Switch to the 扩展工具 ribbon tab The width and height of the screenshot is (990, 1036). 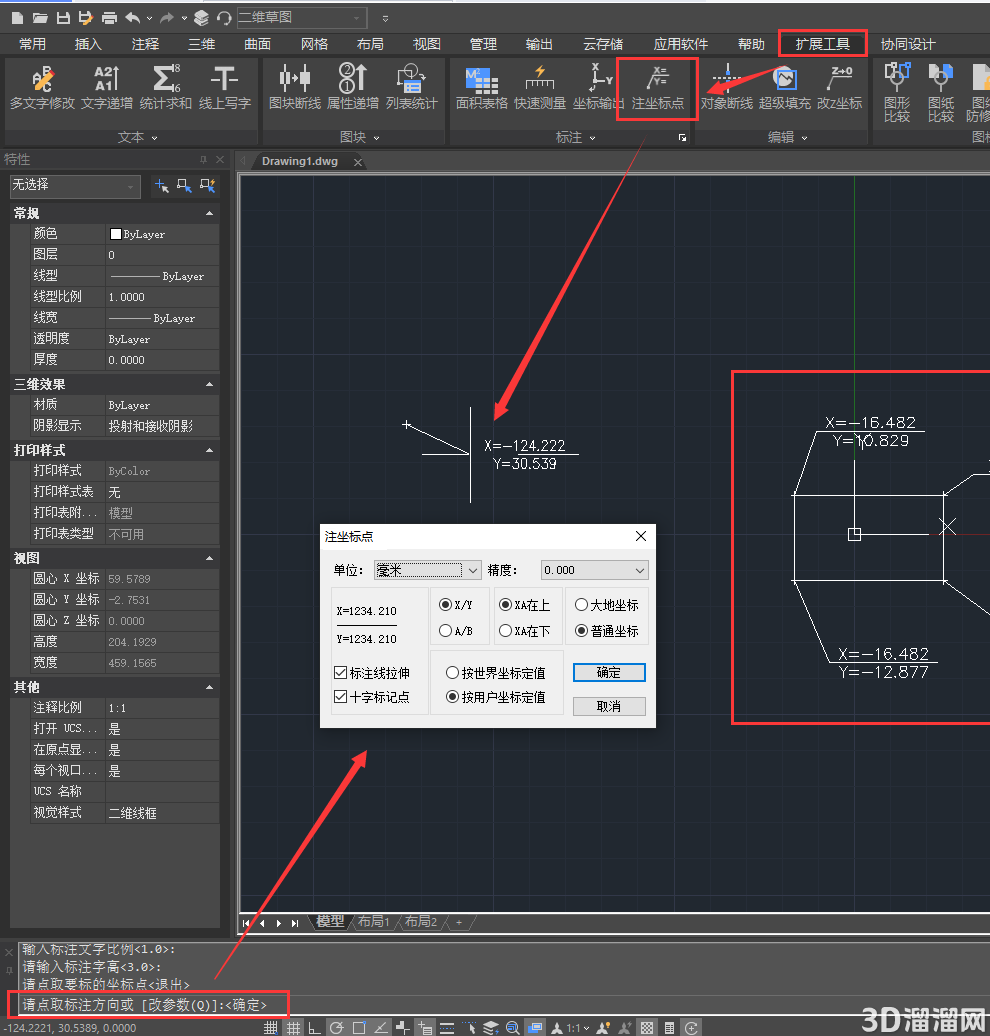823,44
